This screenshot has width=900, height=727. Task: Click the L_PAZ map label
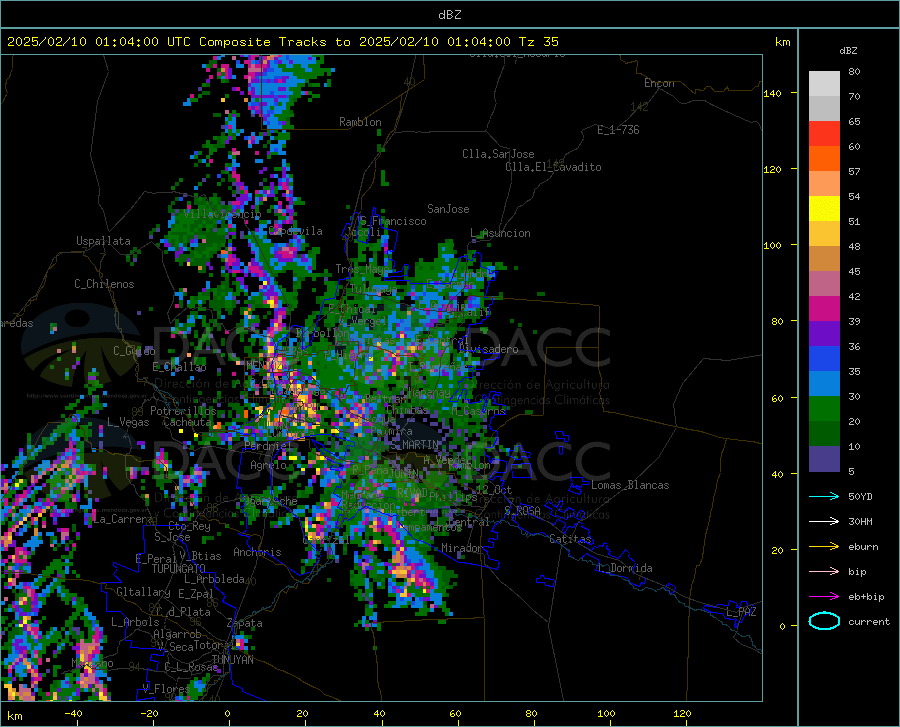[741, 612]
